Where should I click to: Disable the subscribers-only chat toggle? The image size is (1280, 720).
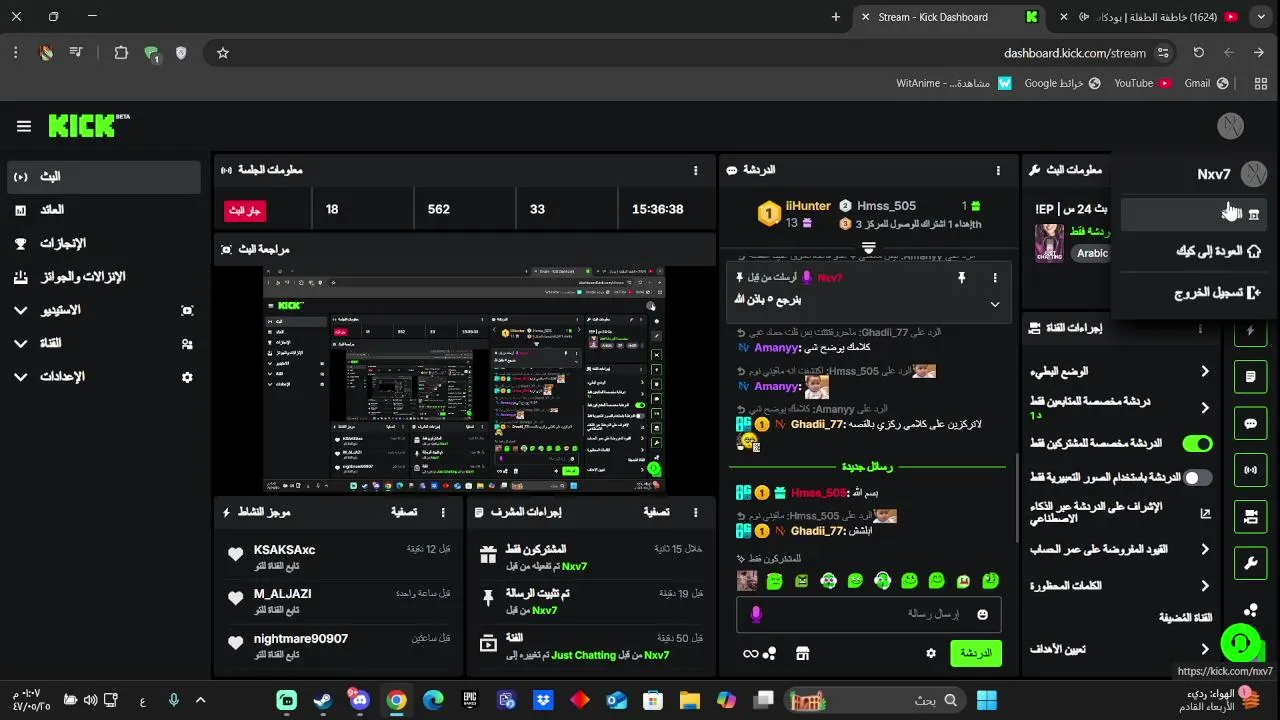pyautogui.click(x=1197, y=443)
